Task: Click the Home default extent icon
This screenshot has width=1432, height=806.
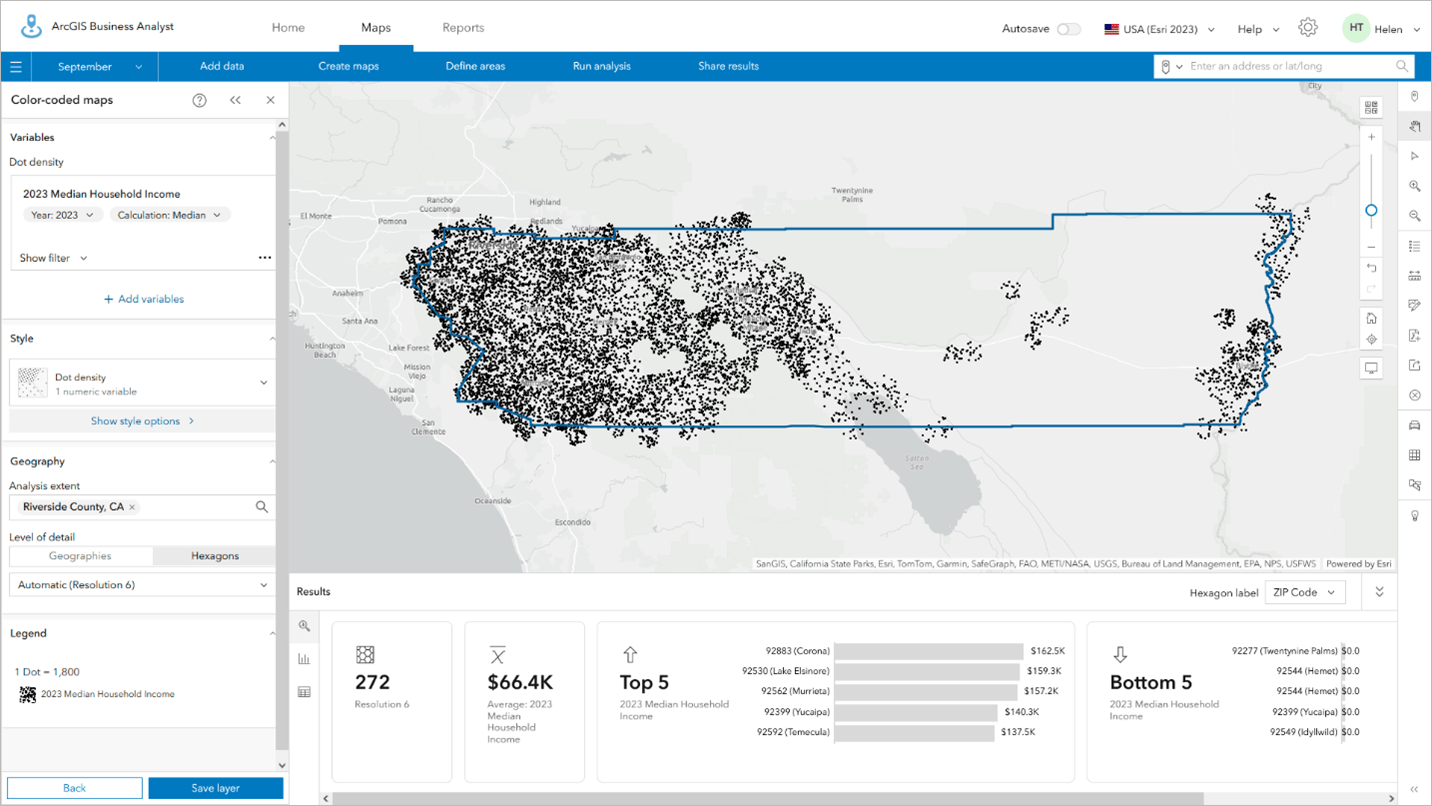Action: click(x=1371, y=318)
